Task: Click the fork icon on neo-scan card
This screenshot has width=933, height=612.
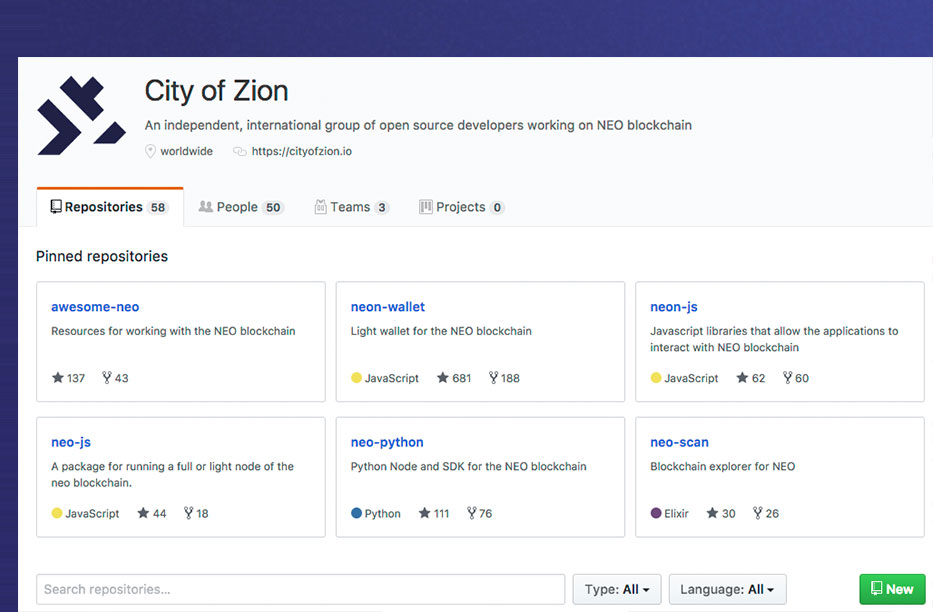Action: [757, 513]
